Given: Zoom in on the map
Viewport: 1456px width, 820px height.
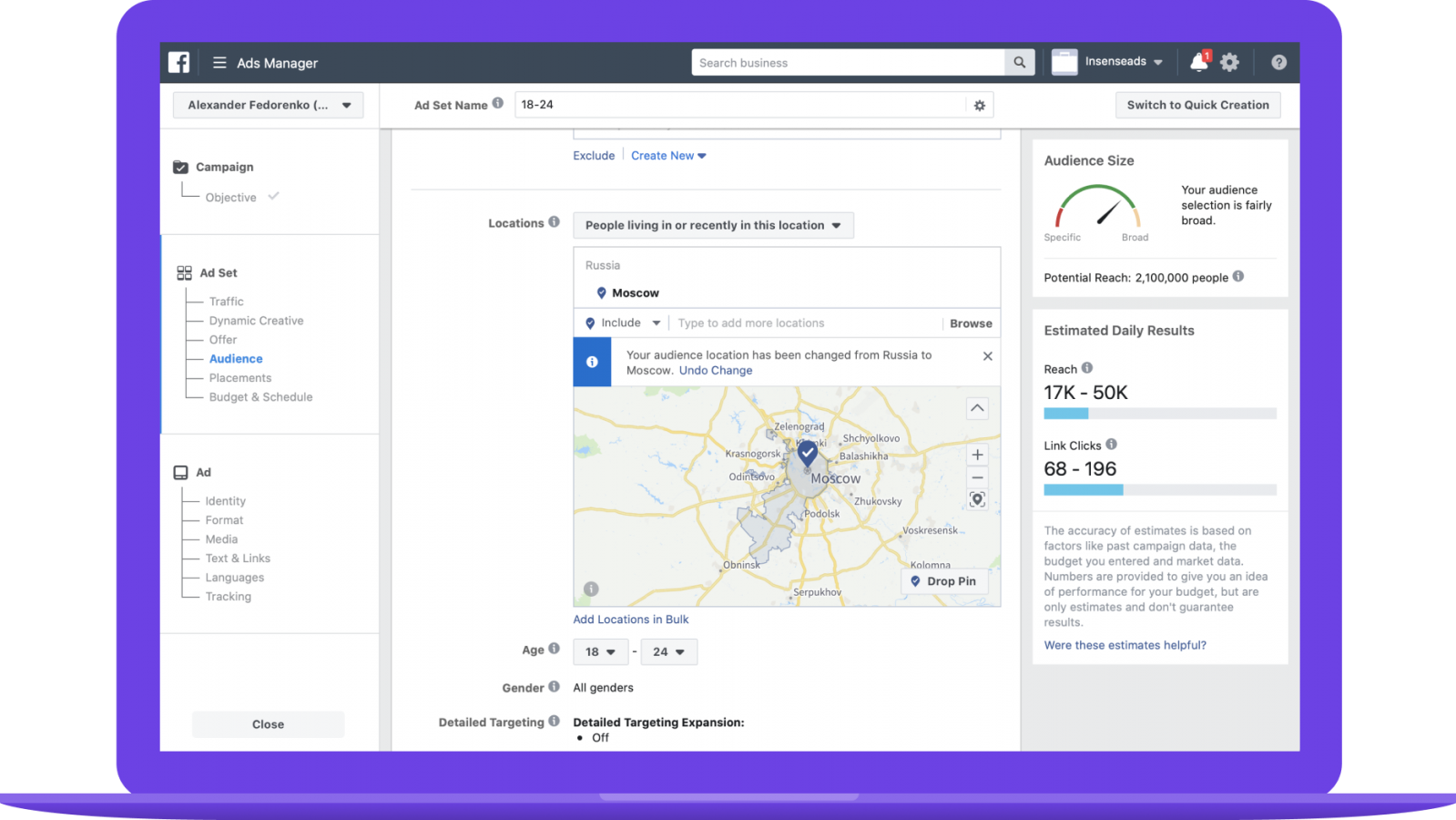Looking at the screenshot, I should pyautogui.click(x=977, y=455).
